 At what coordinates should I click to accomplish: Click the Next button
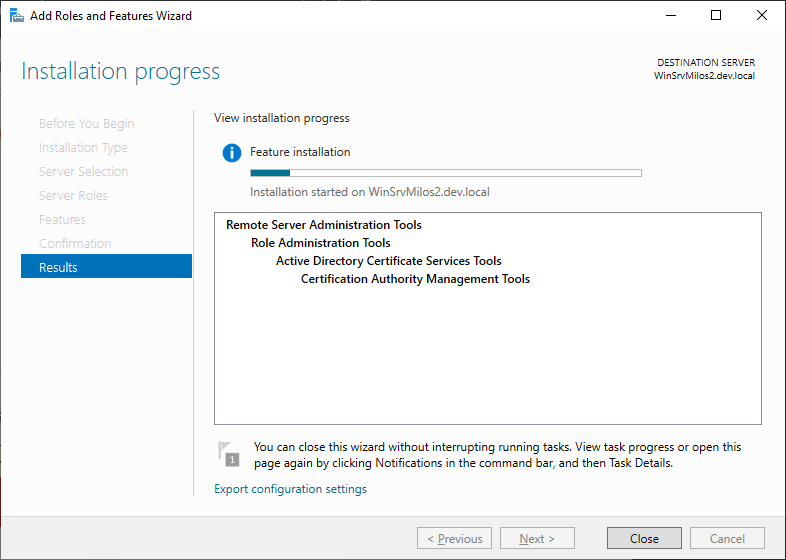pyautogui.click(x=537, y=539)
